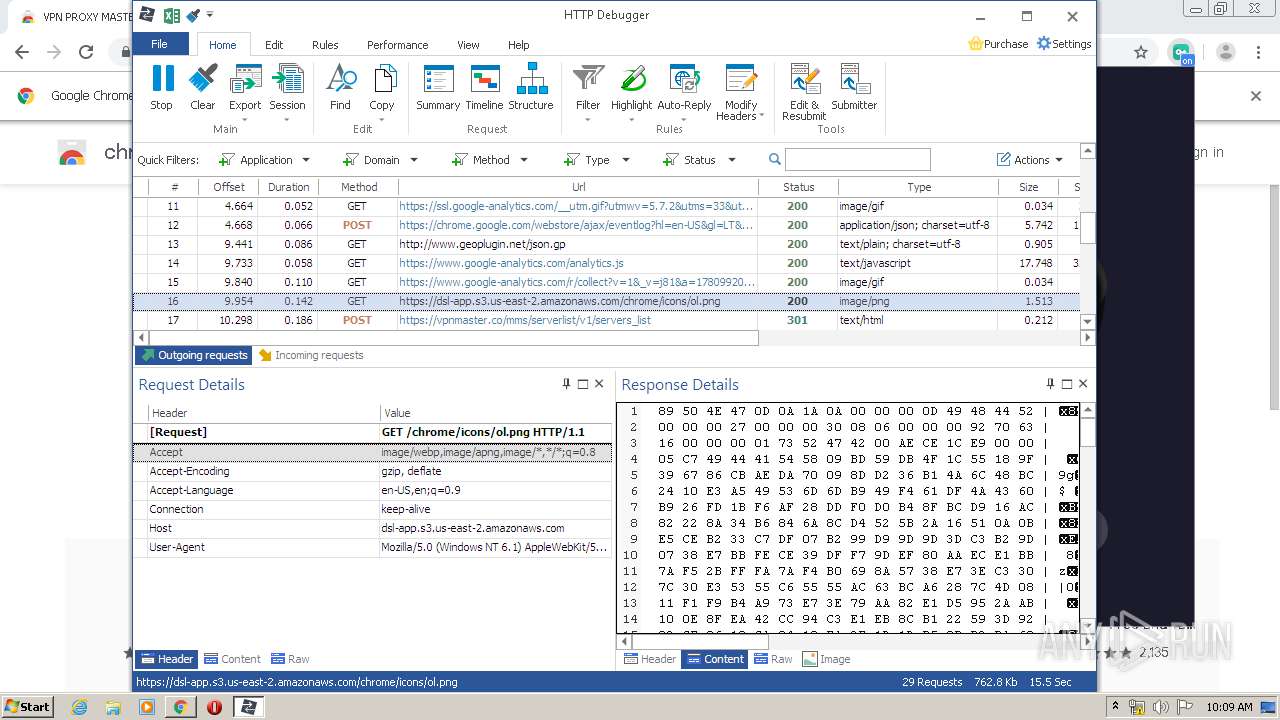
Task: Select the analytics.js request row
Action: 606,263
